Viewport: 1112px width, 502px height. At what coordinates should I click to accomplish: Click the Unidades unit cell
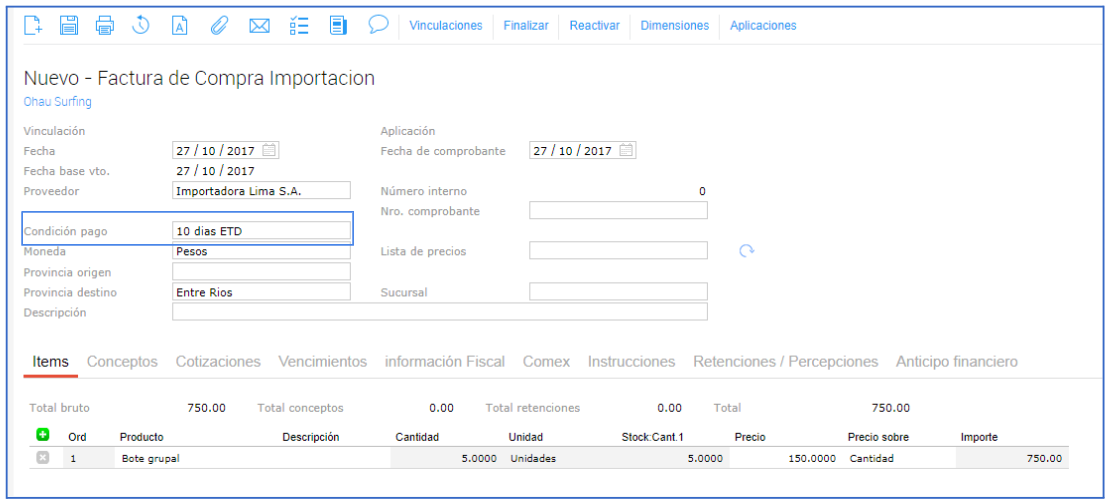560,458
